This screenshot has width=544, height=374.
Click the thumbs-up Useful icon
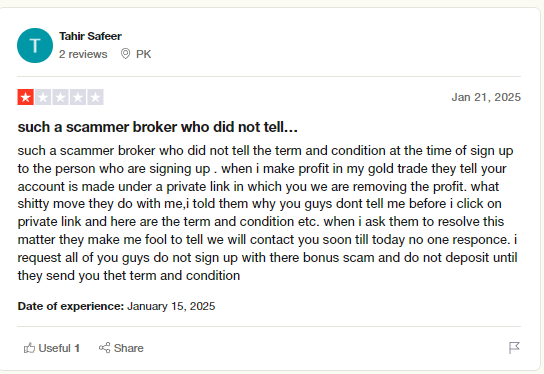click(x=29, y=348)
